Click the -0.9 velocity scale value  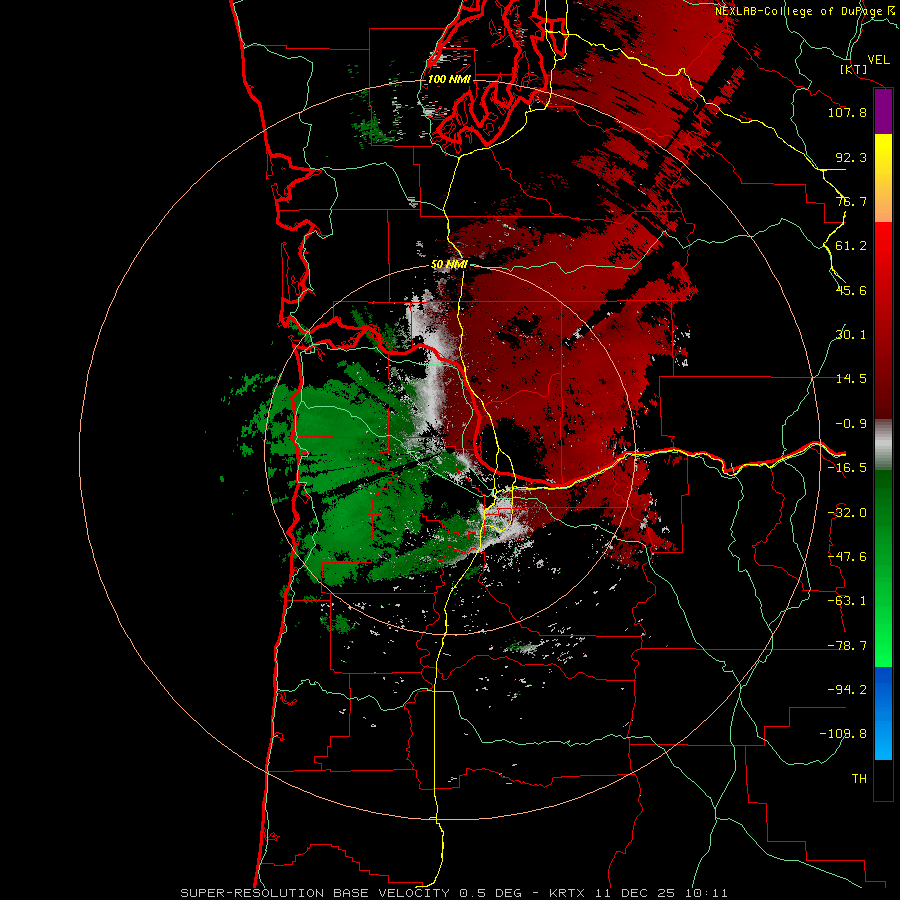point(851,424)
